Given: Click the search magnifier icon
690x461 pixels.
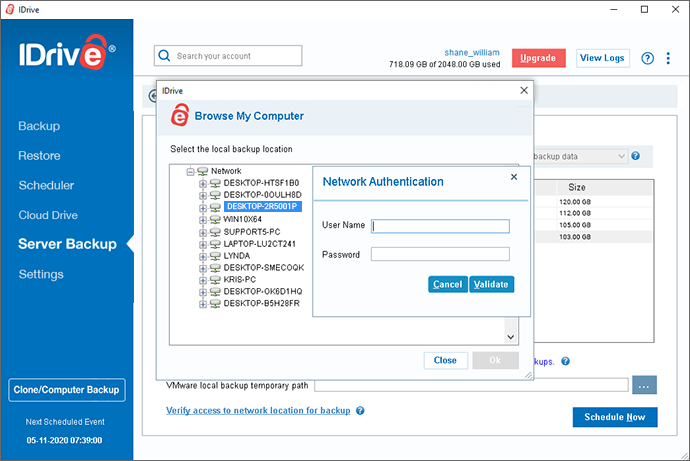Looking at the screenshot, I should pyautogui.click(x=164, y=55).
